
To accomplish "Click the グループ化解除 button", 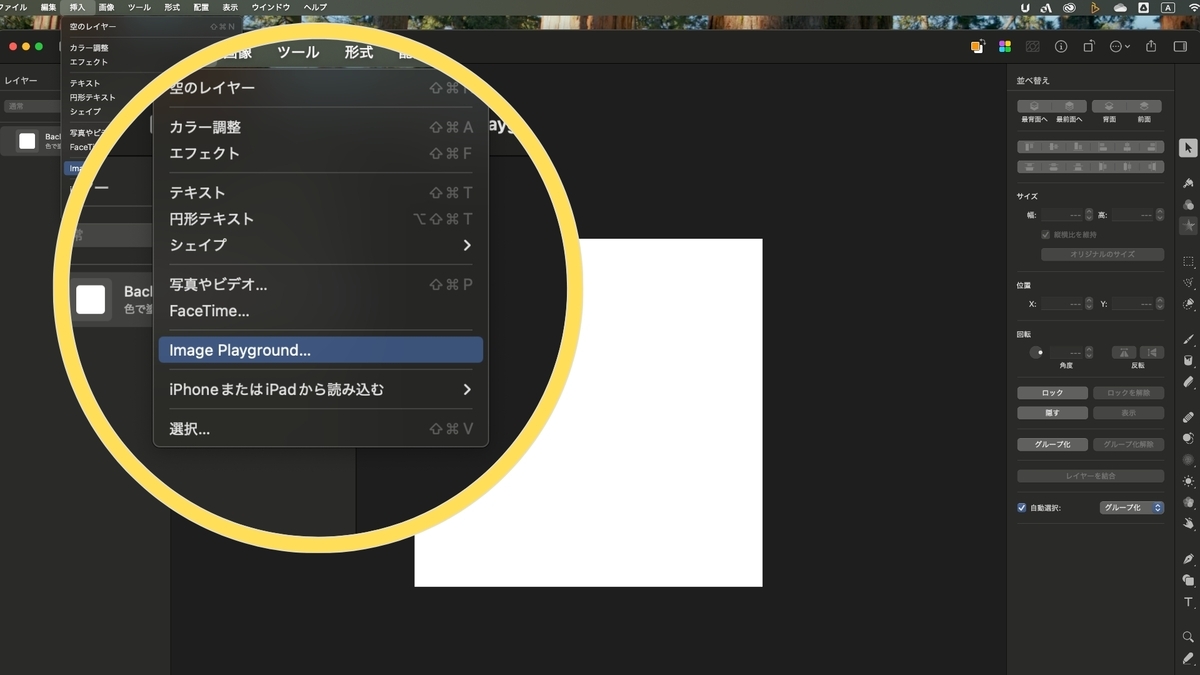I will coord(1128,444).
